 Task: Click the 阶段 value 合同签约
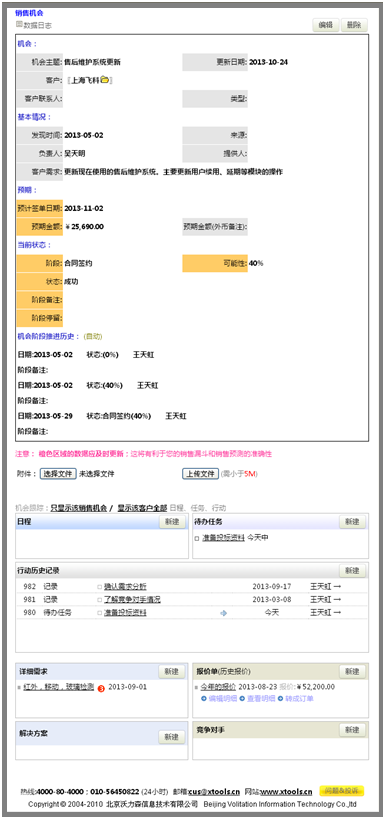pyautogui.click(x=78, y=263)
